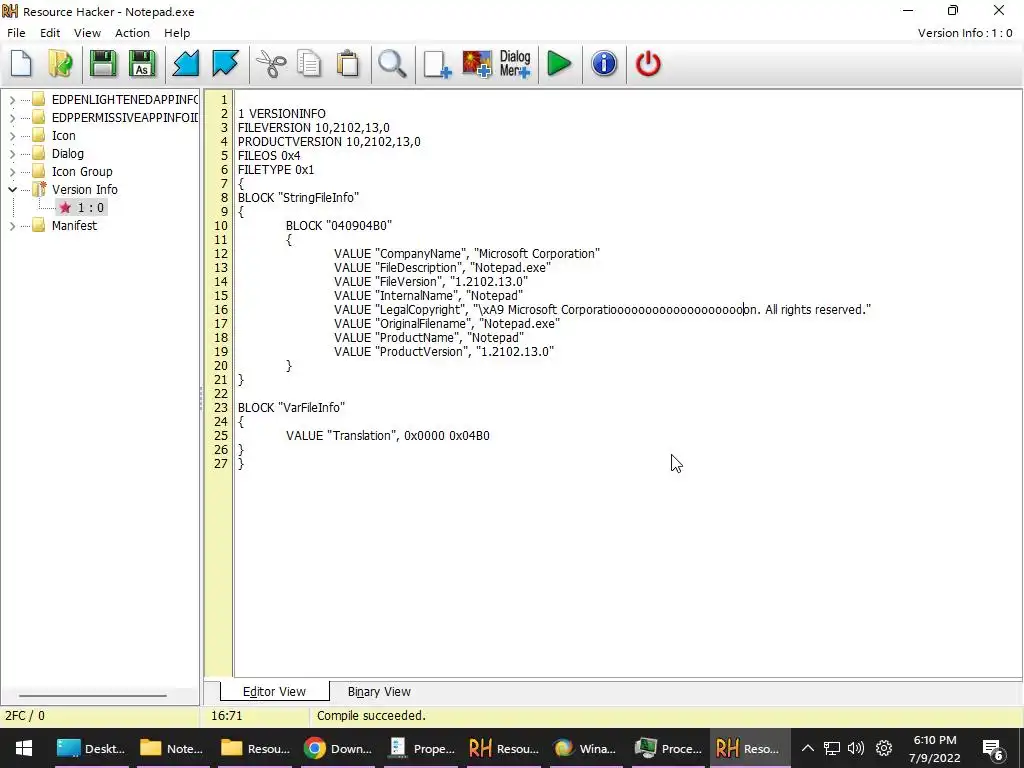Open the Windows Start menu
This screenshot has height=768, width=1024.
(x=24, y=748)
